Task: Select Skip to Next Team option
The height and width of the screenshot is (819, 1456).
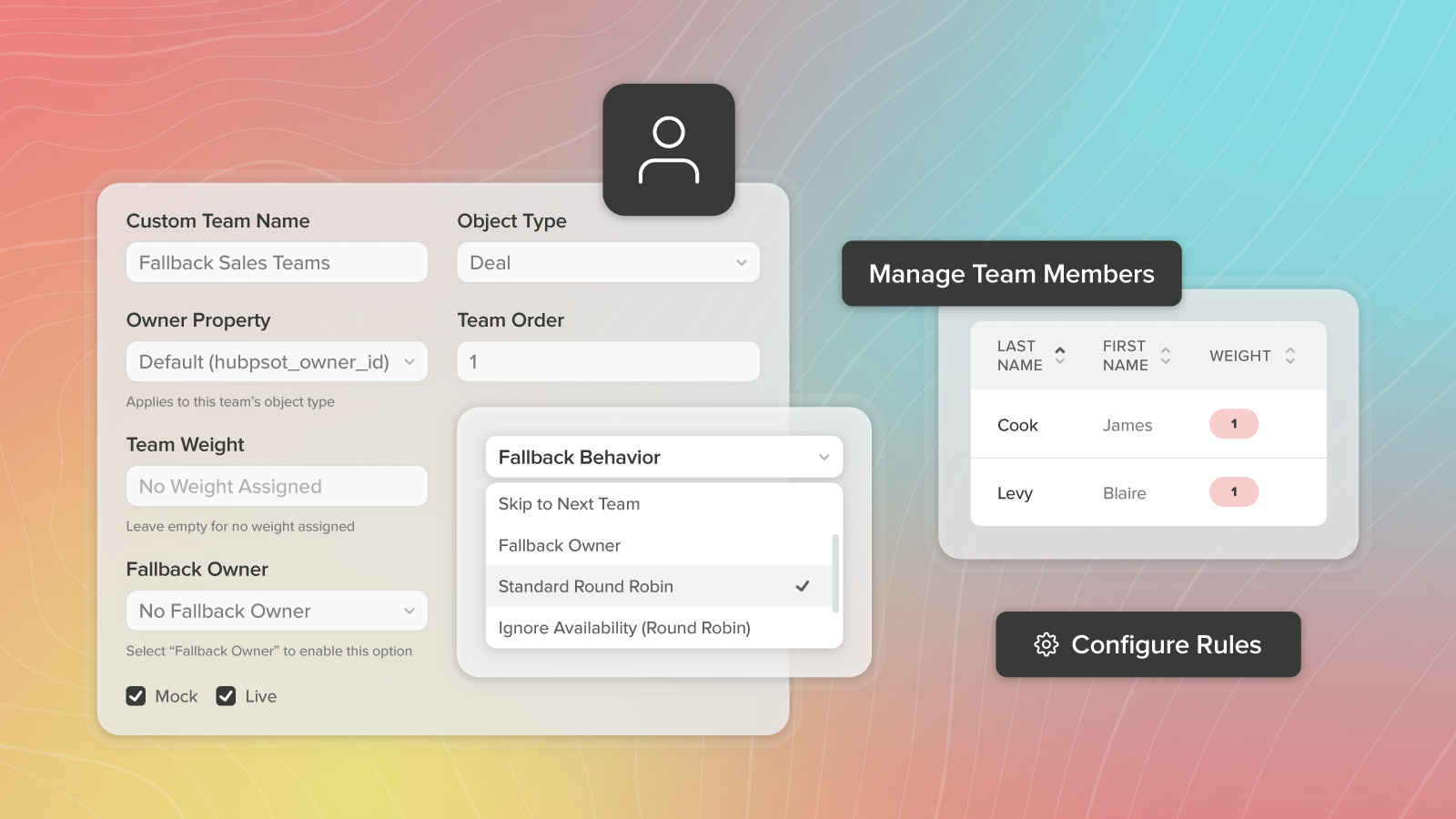Action: pyautogui.click(x=659, y=504)
